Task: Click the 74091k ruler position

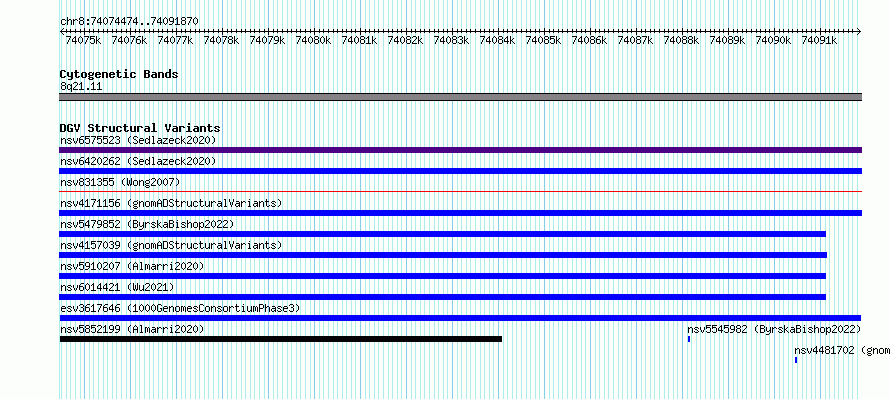Action: (x=819, y=40)
